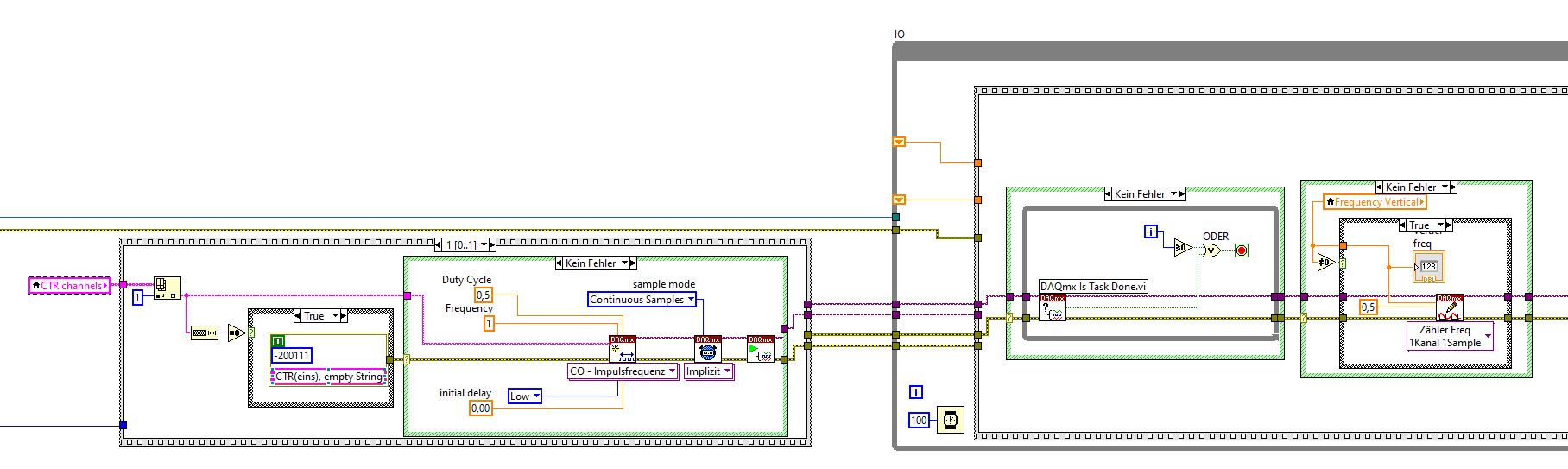Open Kein Fehler selector above Frequency Vertical

tap(1416, 187)
